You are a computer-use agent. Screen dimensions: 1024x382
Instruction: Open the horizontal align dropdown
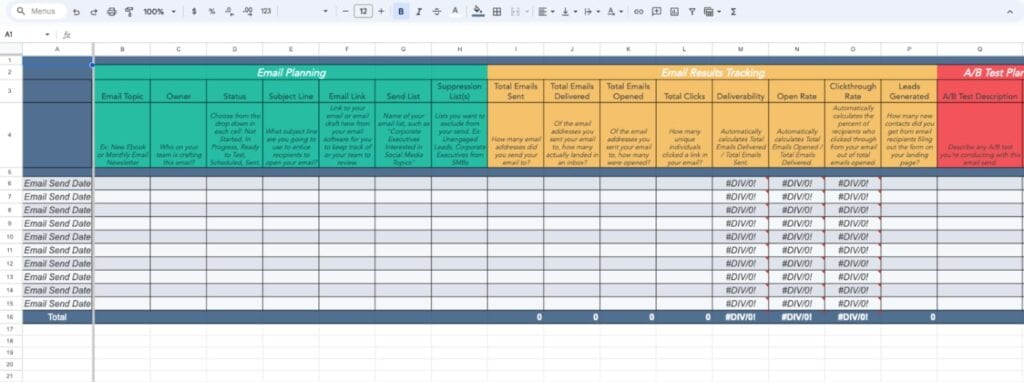pyautogui.click(x=546, y=12)
